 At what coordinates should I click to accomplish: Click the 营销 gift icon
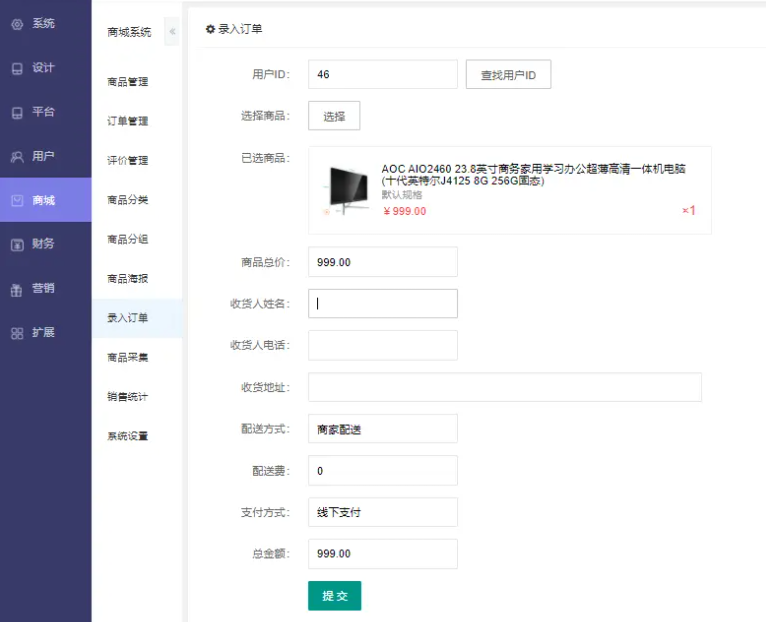[17, 290]
